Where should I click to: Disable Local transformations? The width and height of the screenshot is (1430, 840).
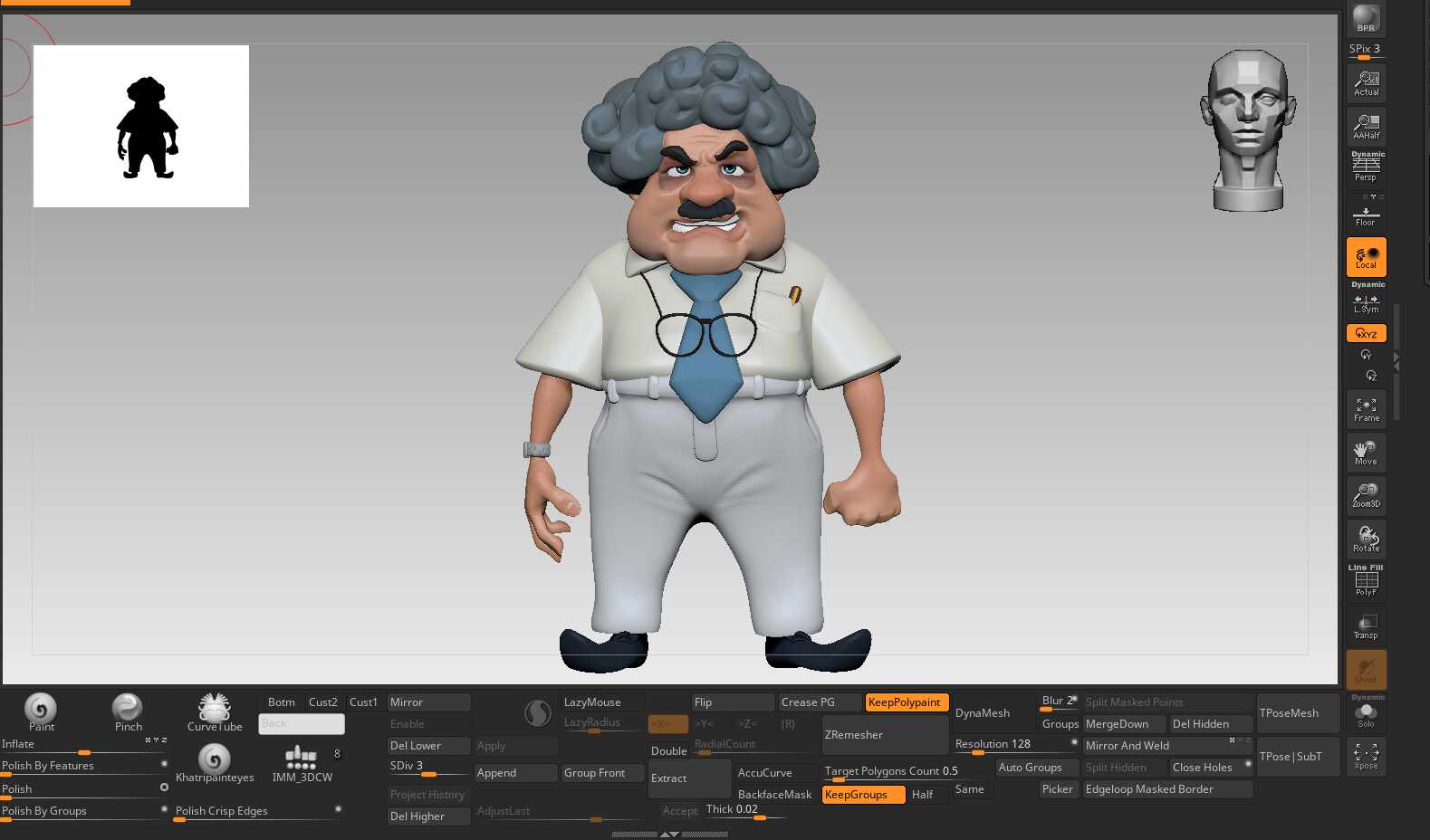click(x=1366, y=257)
